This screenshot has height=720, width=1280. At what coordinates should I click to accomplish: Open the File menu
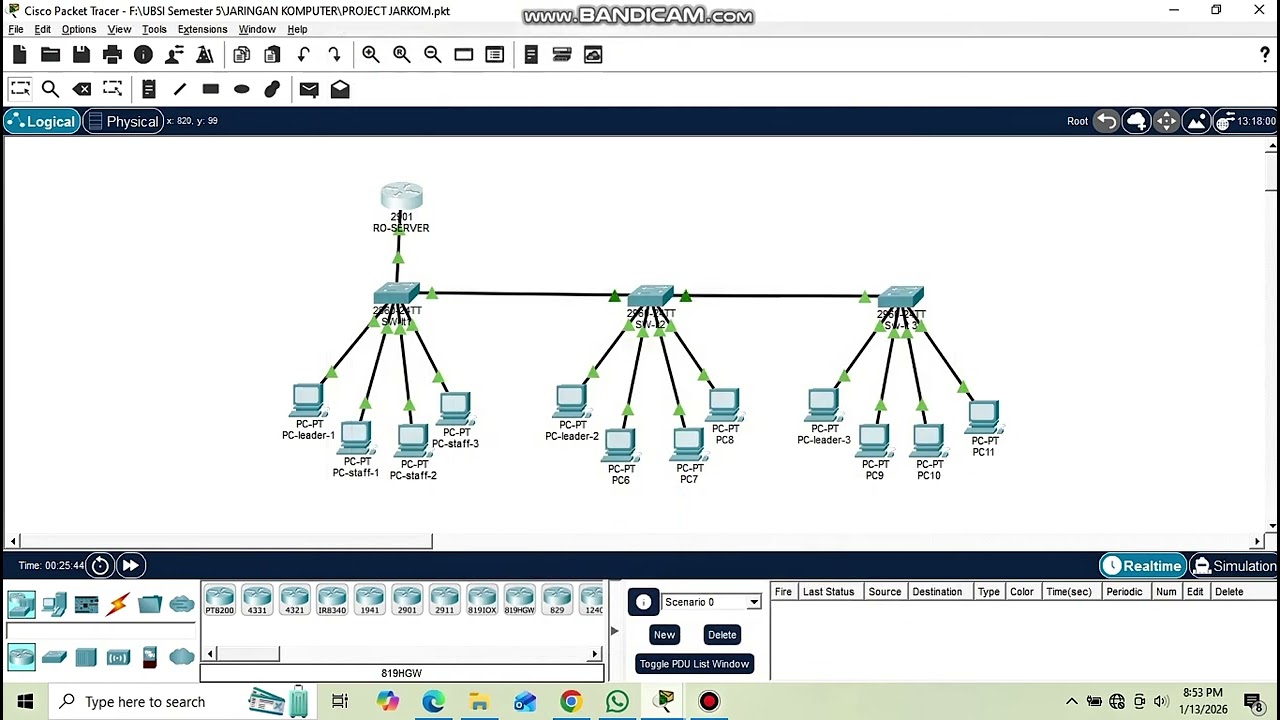pyautogui.click(x=16, y=29)
